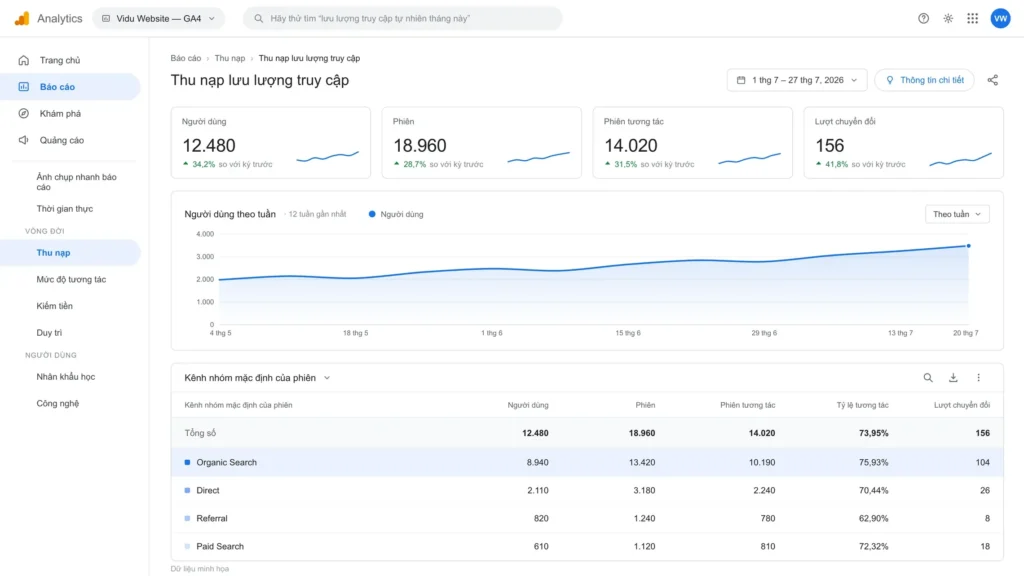Select Thu nạp in lifecycle menu
The height and width of the screenshot is (576, 1024).
point(71,252)
